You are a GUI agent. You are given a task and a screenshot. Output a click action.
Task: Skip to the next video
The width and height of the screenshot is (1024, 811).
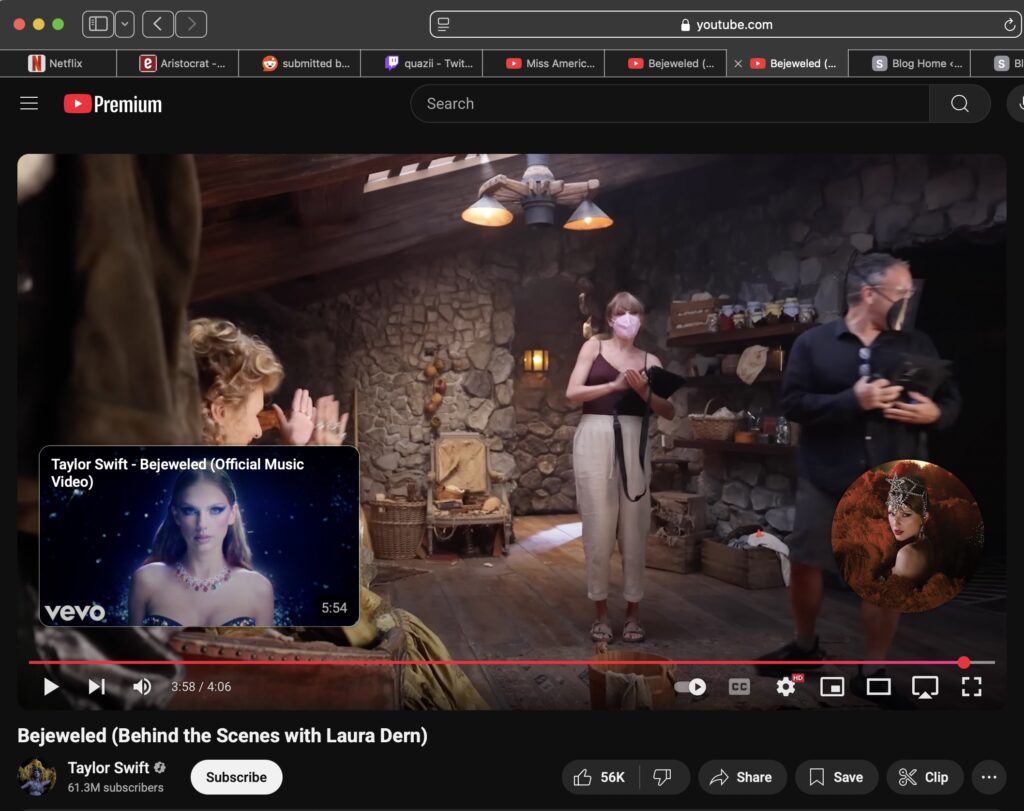pos(97,686)
